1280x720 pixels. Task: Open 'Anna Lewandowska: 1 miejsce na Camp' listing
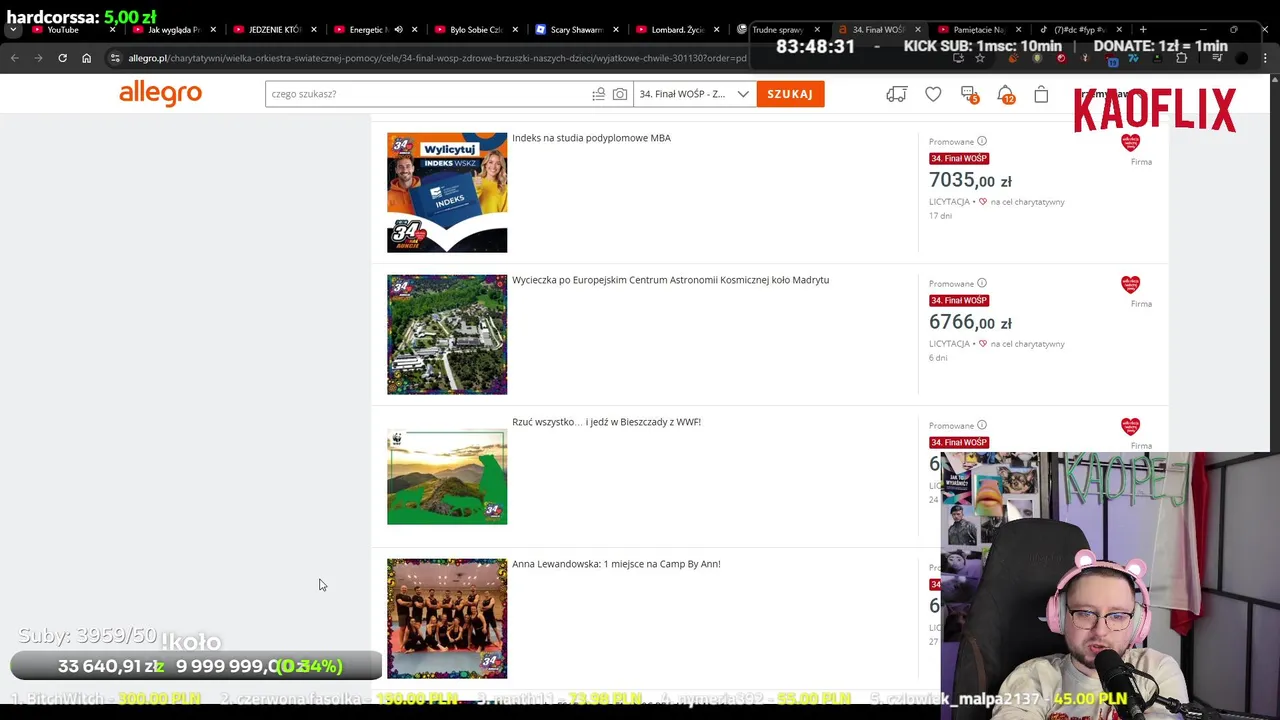point(616,564)
